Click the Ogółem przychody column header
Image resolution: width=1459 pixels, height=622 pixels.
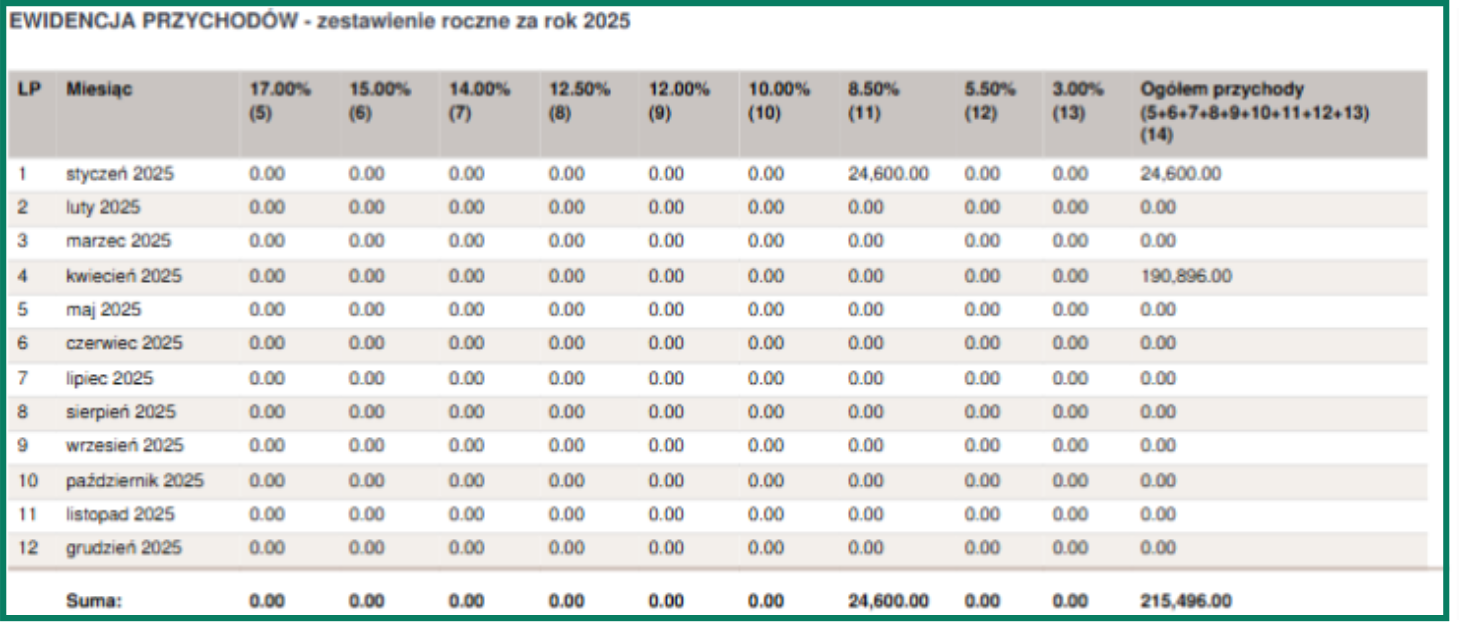[x=1254, y=111]
